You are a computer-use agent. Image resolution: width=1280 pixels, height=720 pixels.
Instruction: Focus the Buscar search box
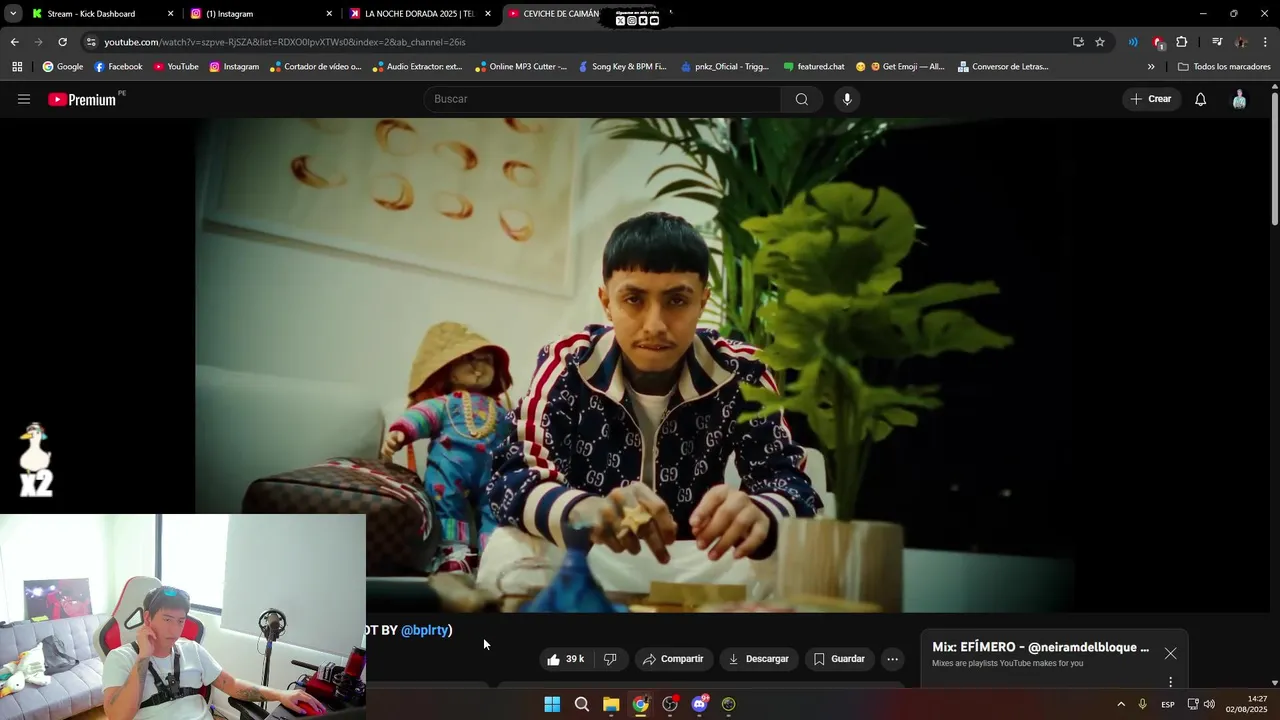point(602,99)
